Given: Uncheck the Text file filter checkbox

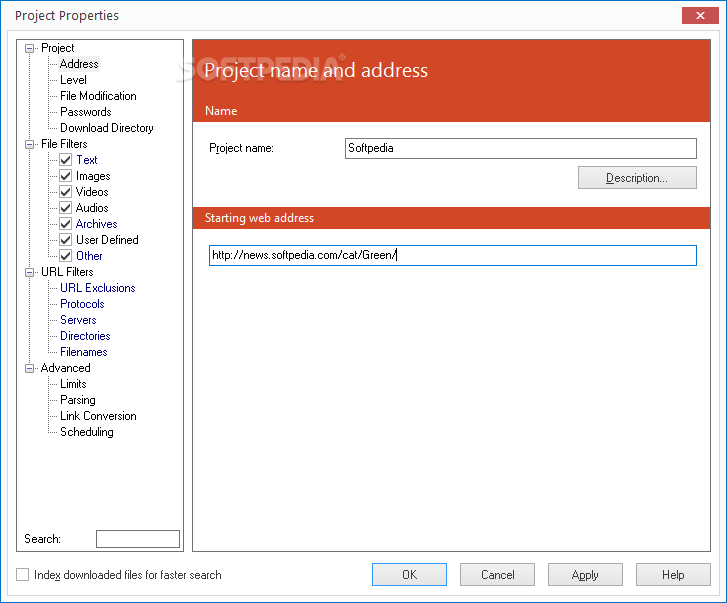Looking at the screenshot, I should [x=65, y=160].
